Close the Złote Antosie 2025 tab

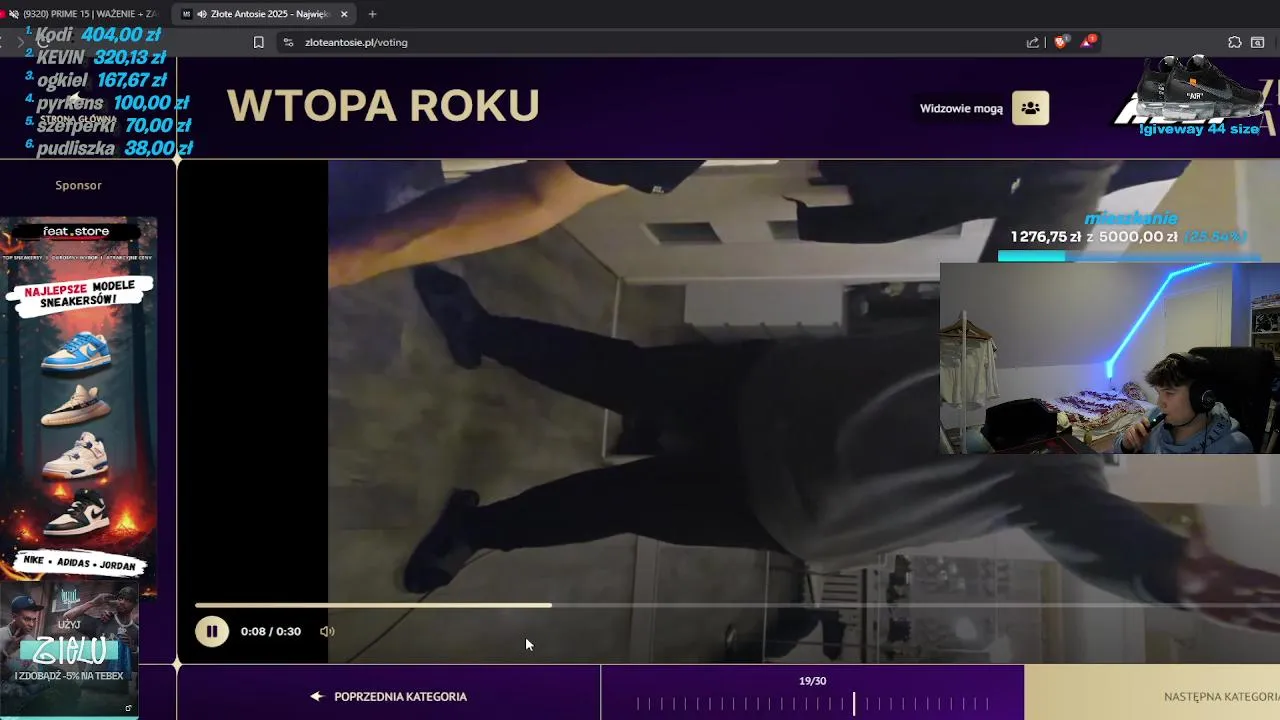pyautogui.click(x=344, y=14)
